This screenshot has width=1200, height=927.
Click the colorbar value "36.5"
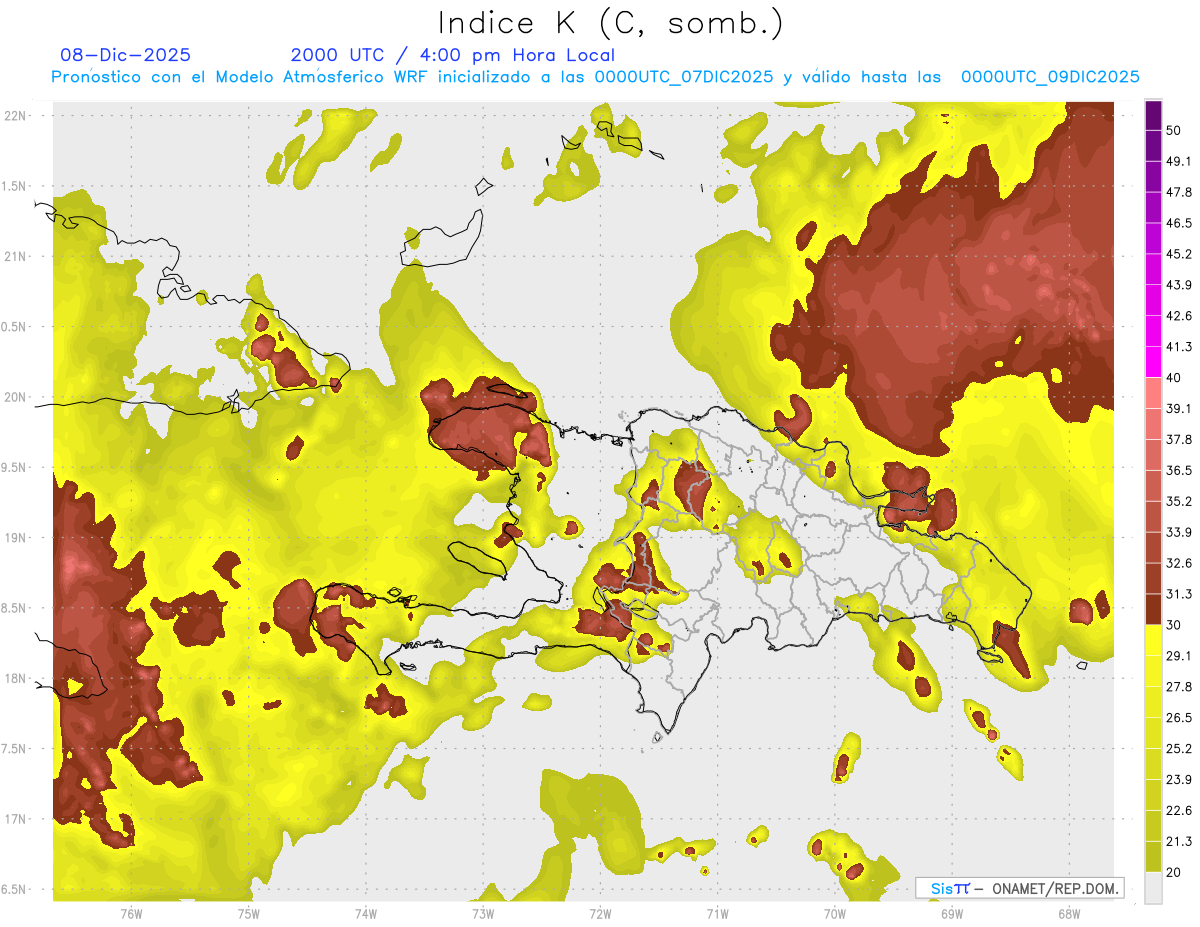[x=1178, y=470]
